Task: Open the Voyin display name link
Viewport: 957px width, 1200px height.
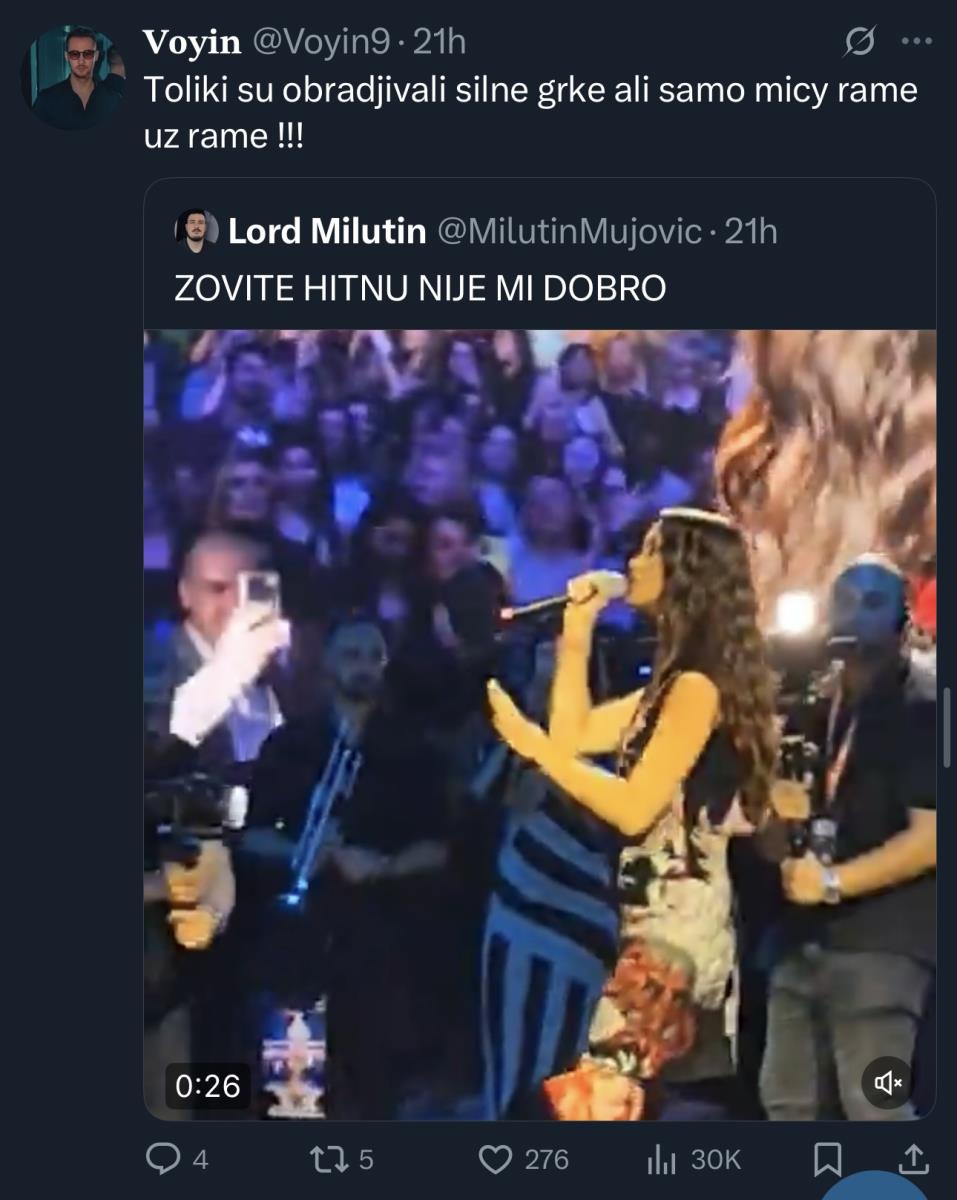Action: click(191, 42)
